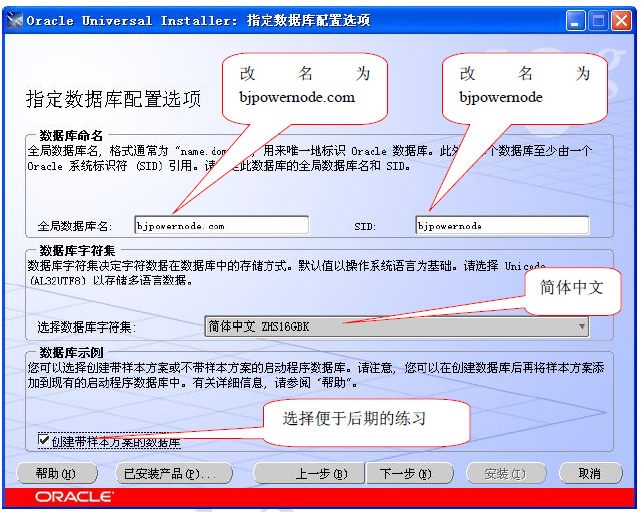
Task: Click the SID: label
Action: coord(365,226)
